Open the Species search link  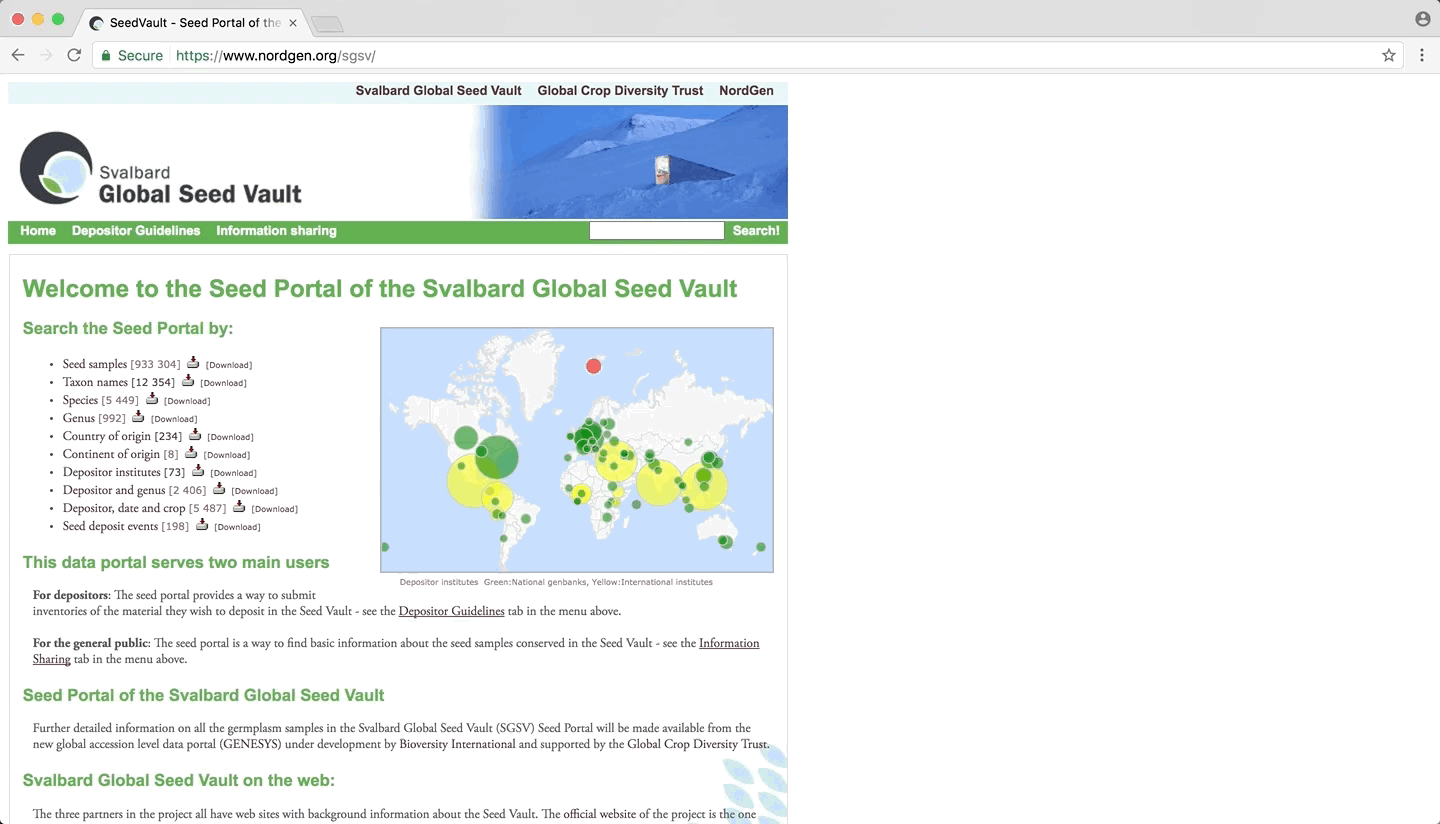click(80, 400)
